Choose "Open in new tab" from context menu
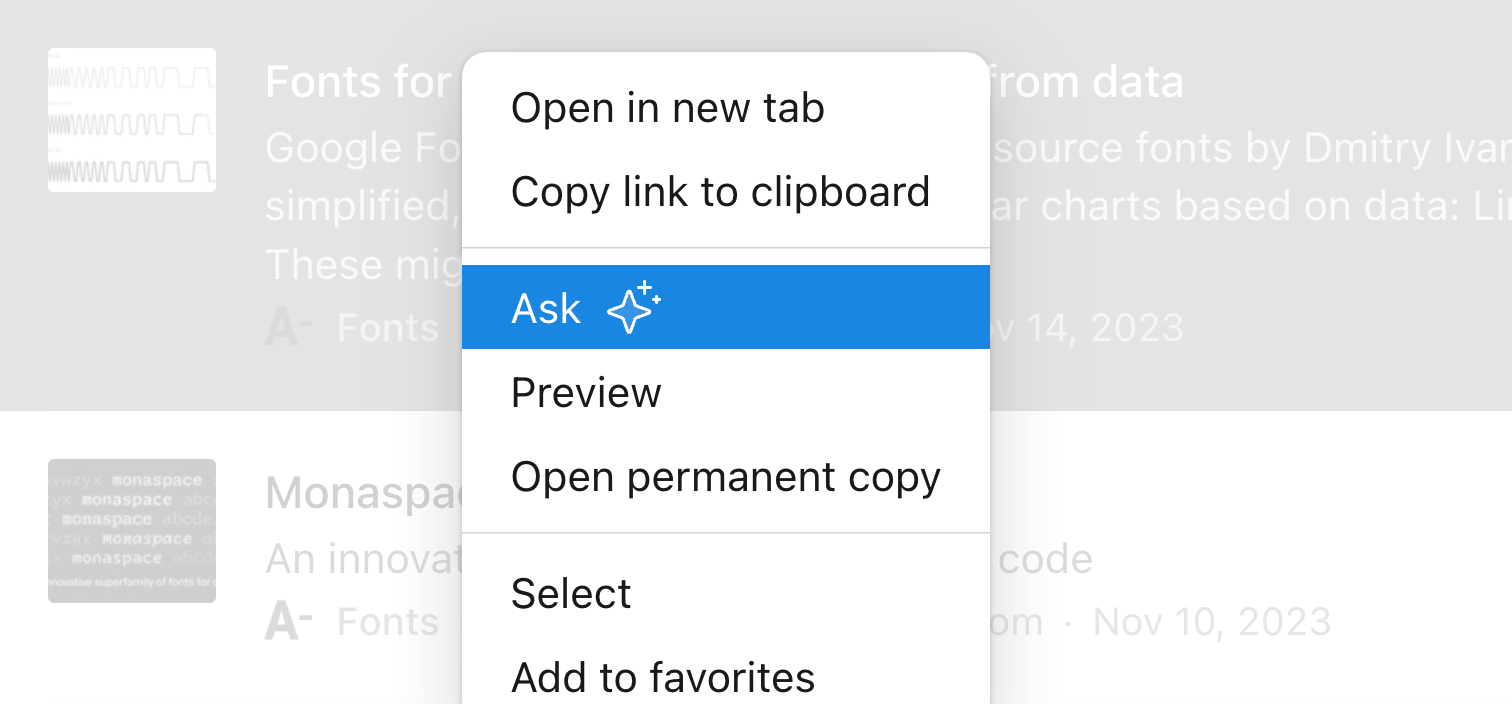The height and width of the screenshot is (704, 1512). pos(667,108)
